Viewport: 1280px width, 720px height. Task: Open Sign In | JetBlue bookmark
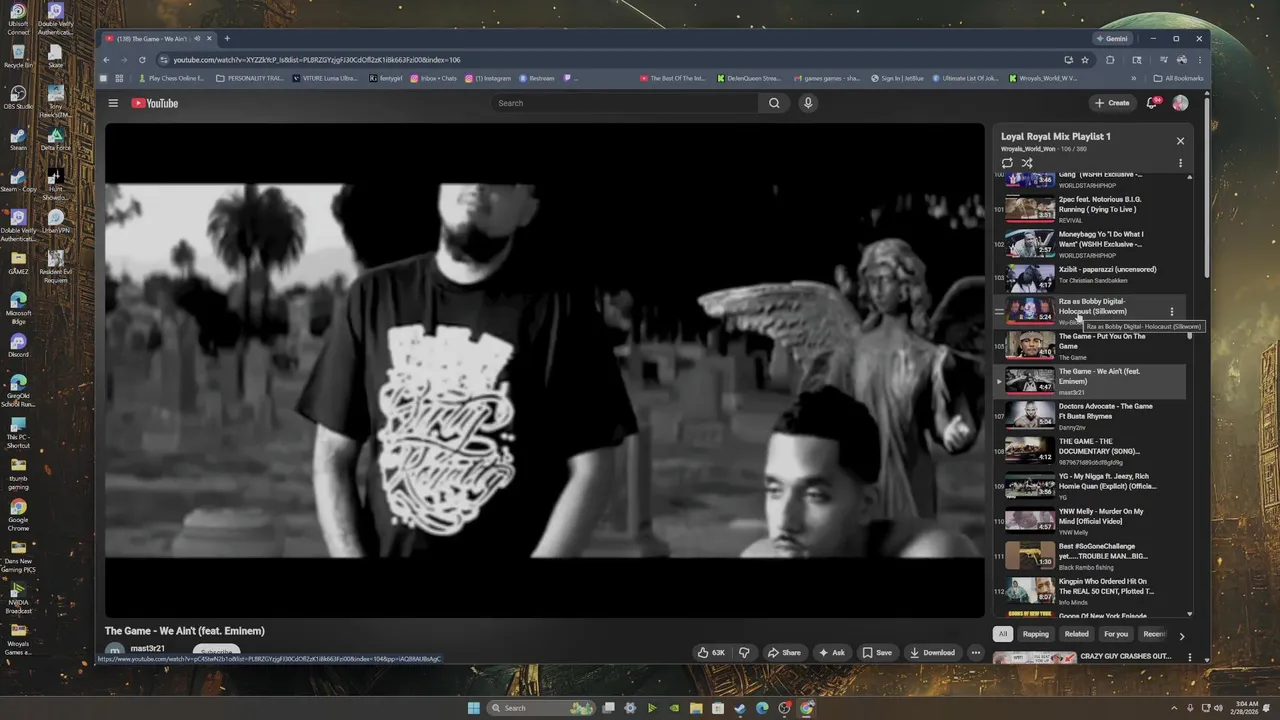[x=895, y=78]
